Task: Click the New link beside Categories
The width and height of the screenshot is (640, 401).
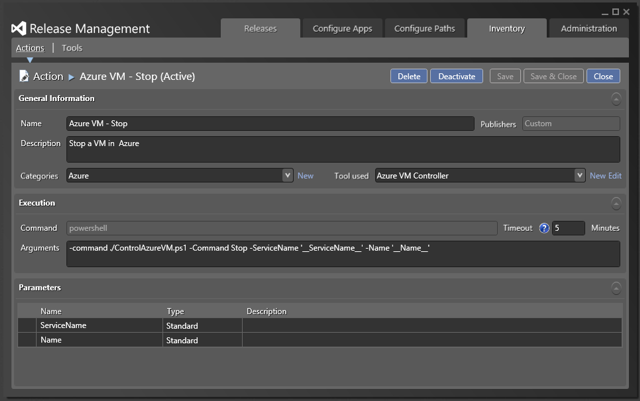Action: click(x=305, y=176)
